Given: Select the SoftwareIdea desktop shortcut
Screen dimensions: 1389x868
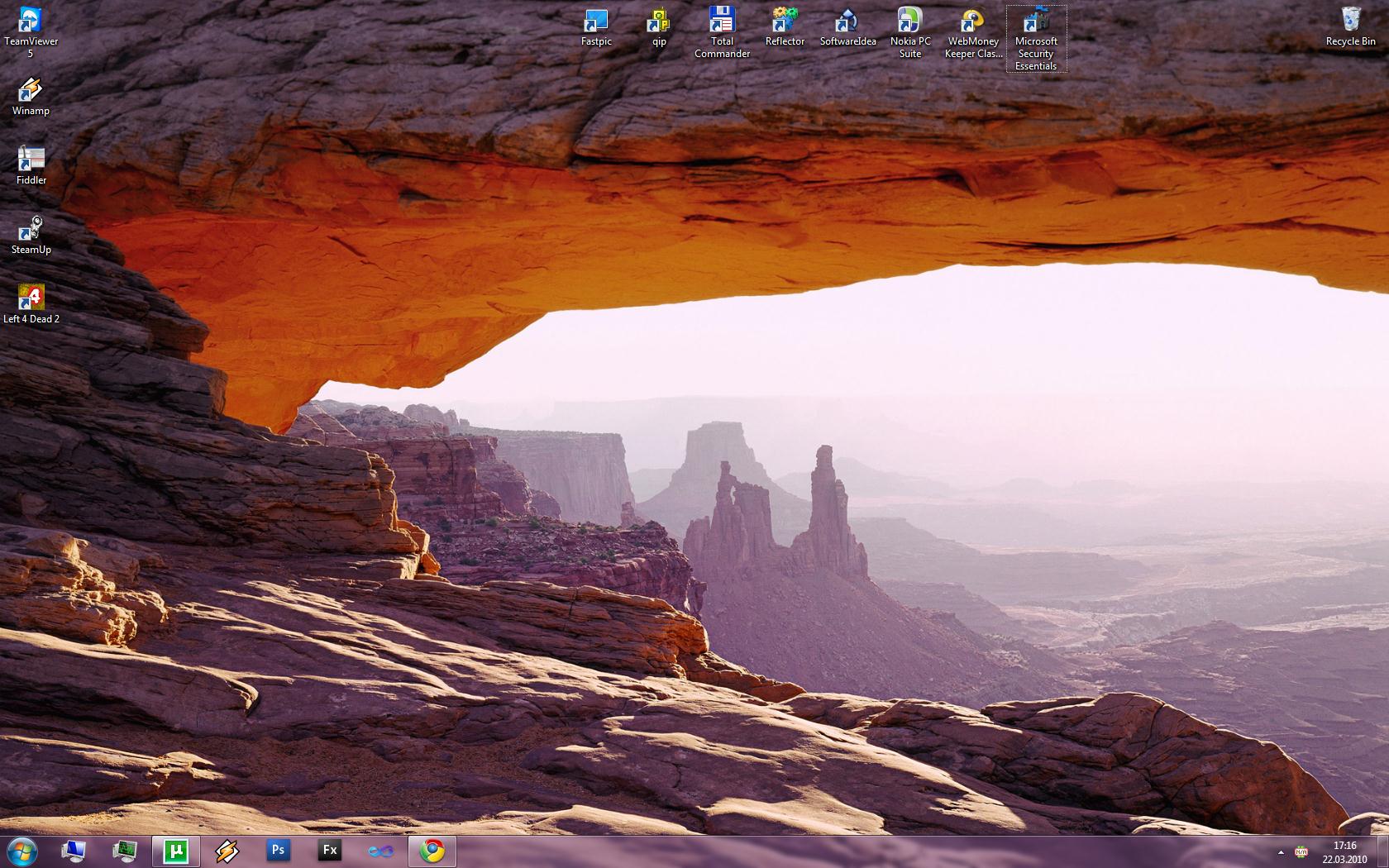Looking at the screenshot, I should pyautogui.click(x=847, y=21).
